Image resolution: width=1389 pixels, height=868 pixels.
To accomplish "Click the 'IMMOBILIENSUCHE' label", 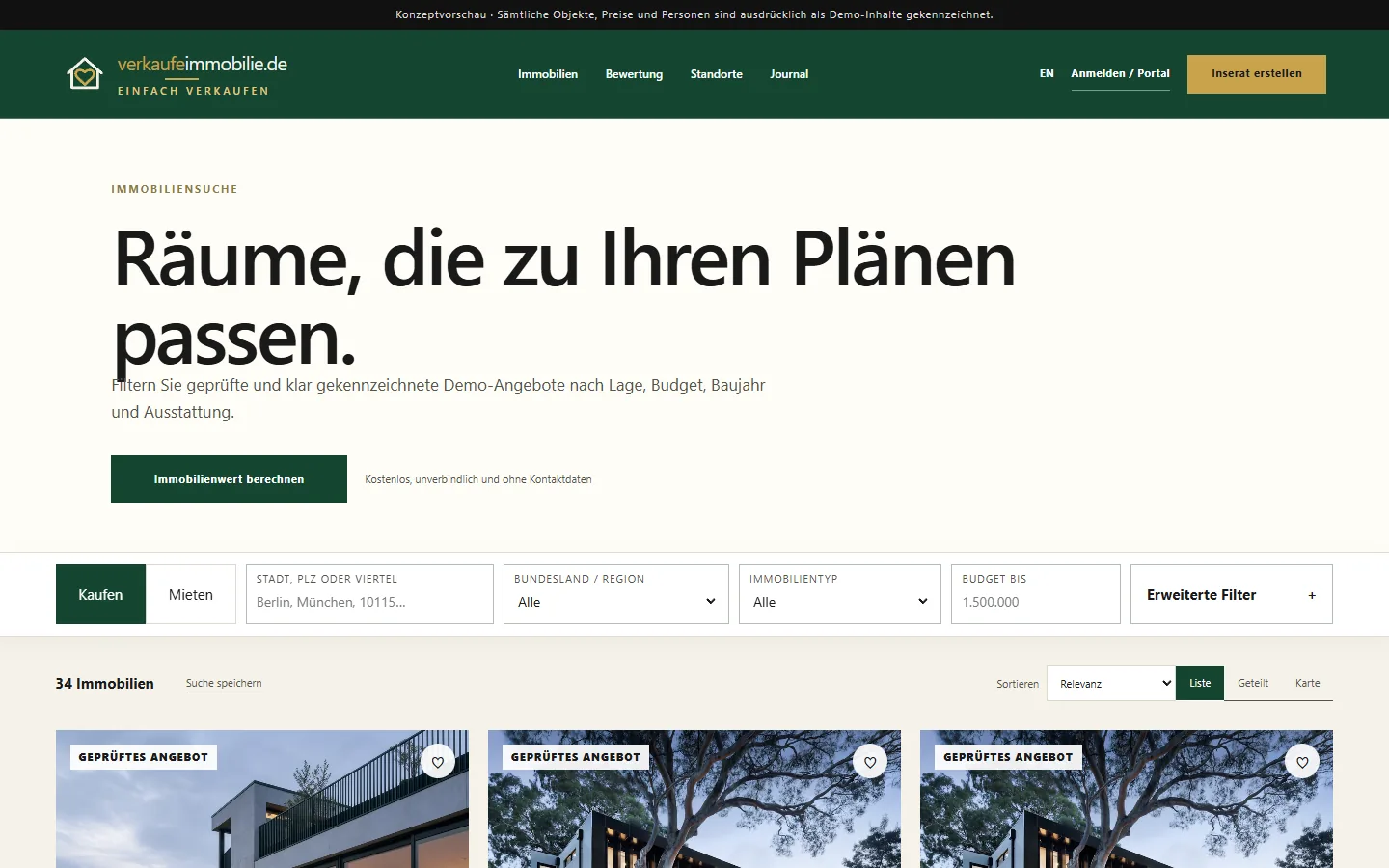I will pos(175,189).
